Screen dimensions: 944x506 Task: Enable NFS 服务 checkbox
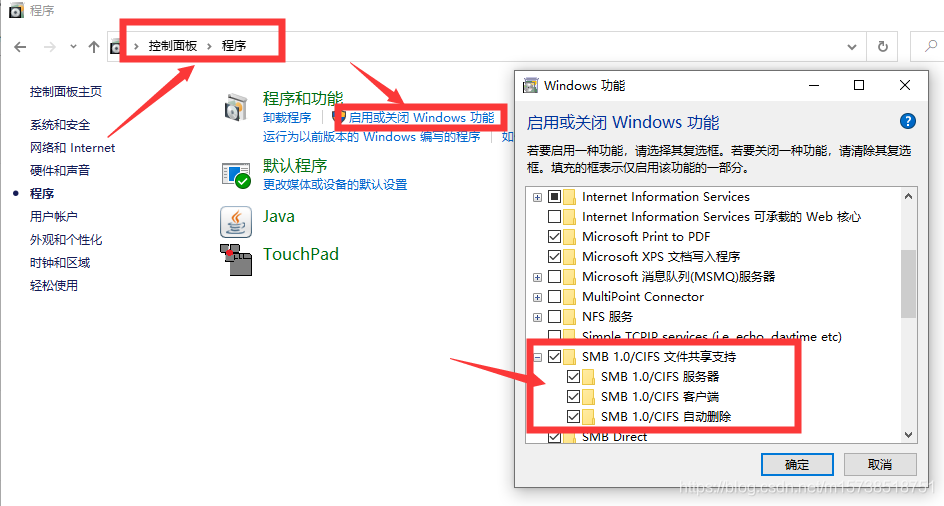point(554,316)
